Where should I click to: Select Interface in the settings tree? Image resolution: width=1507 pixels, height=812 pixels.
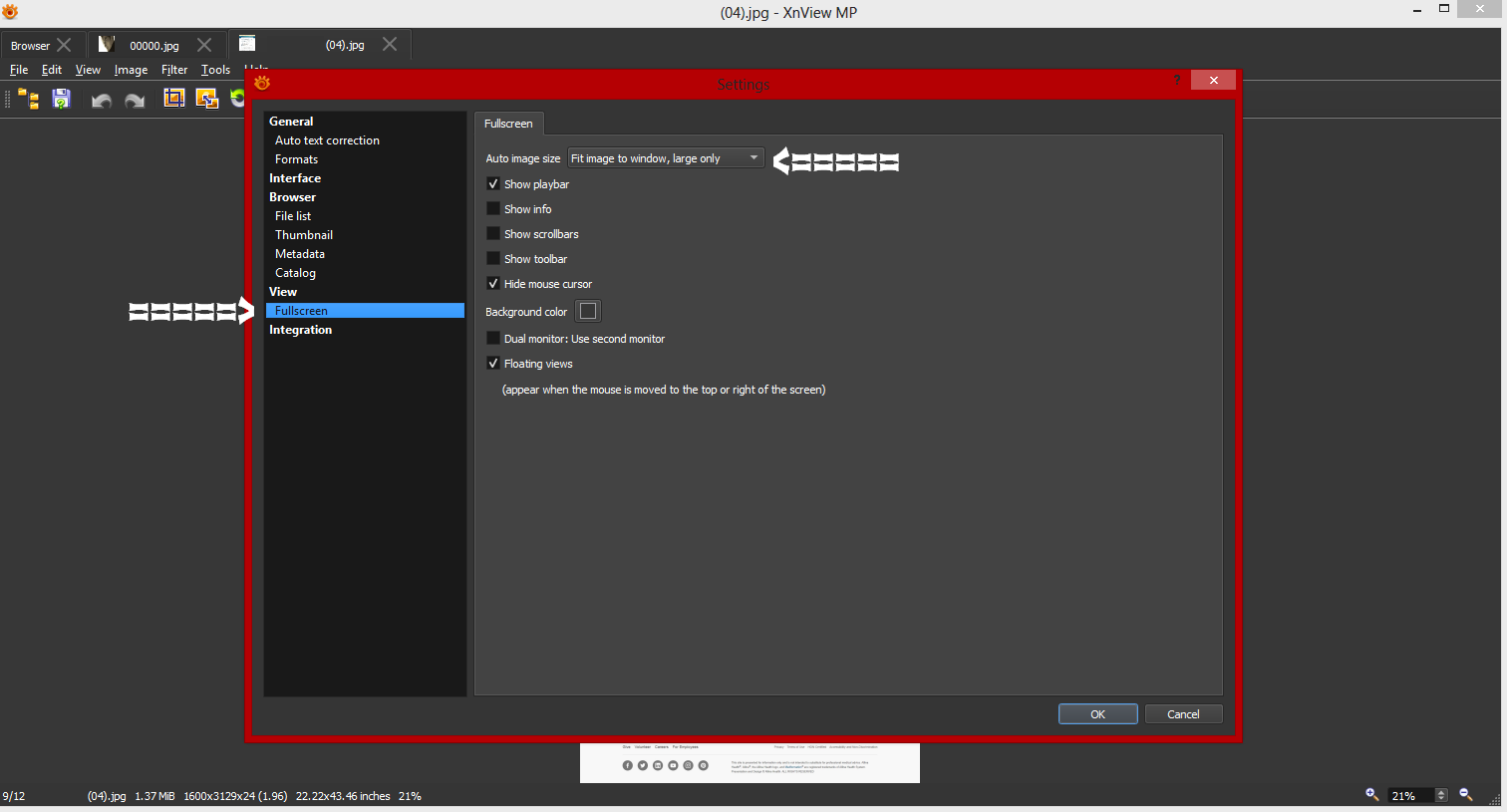(295, 178)
